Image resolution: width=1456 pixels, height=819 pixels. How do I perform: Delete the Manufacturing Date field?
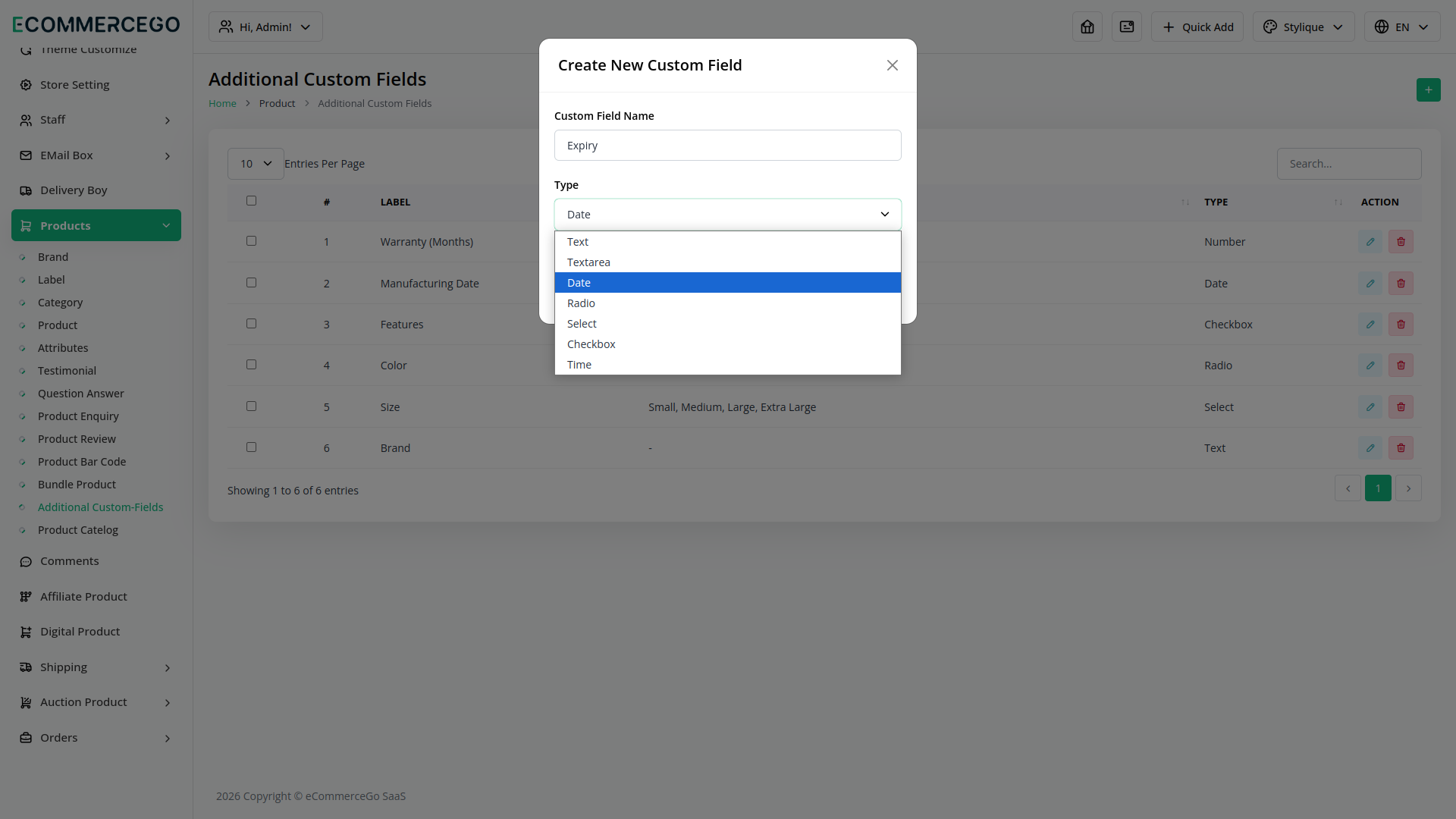point(1401,284)
